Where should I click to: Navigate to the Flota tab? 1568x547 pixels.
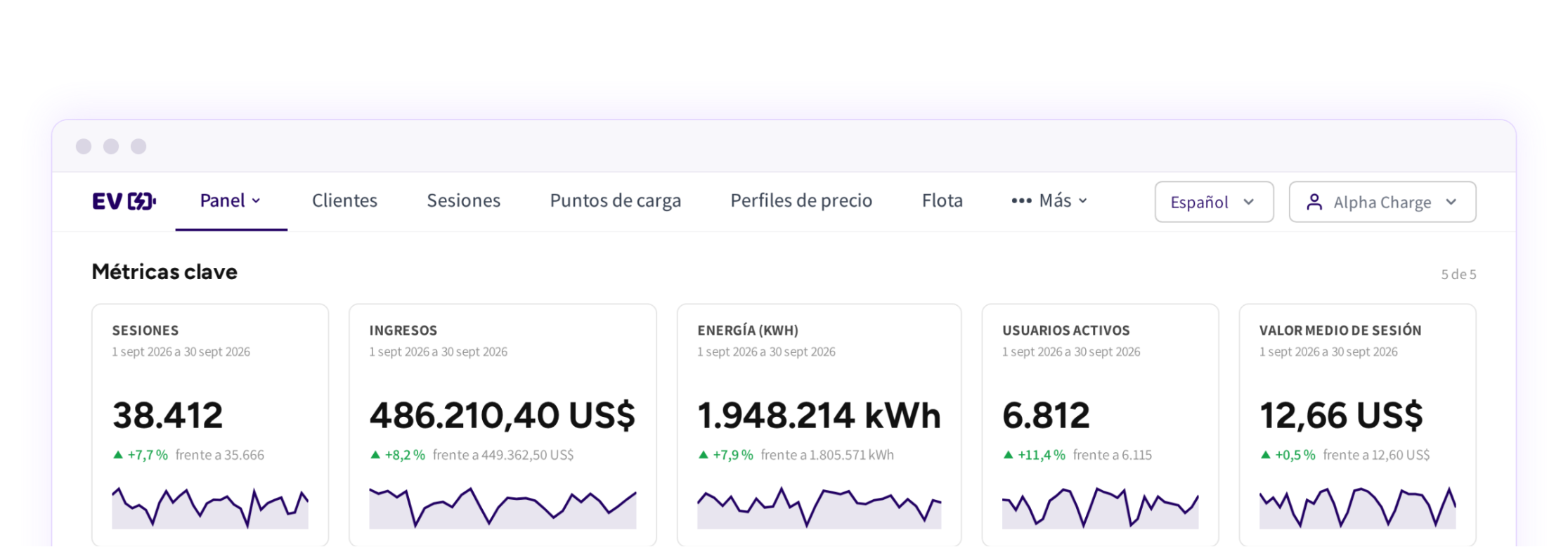pyautogui.click(x=942, y=201)
